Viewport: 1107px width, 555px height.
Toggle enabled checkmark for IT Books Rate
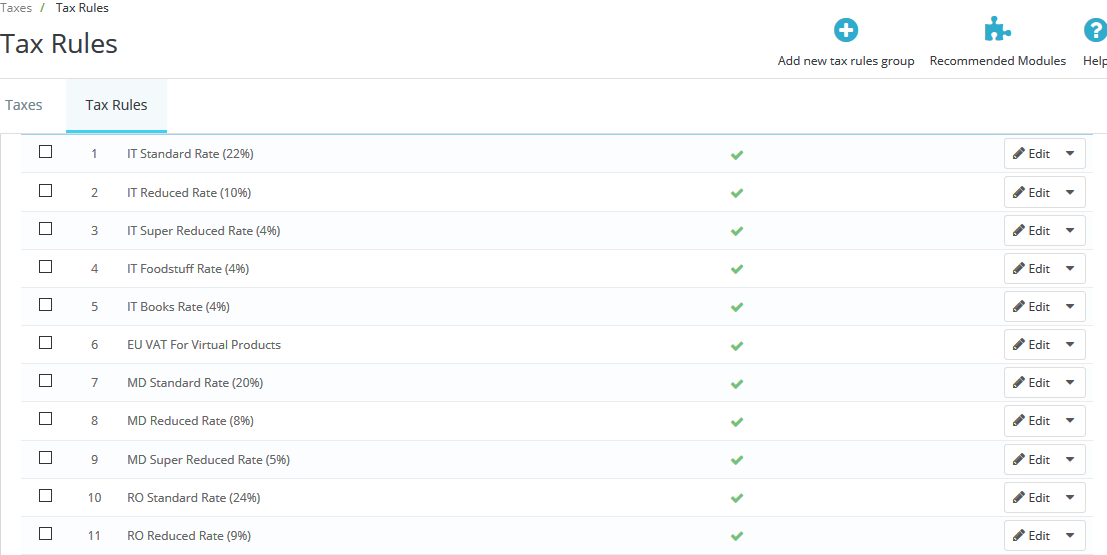coord(737,307)
